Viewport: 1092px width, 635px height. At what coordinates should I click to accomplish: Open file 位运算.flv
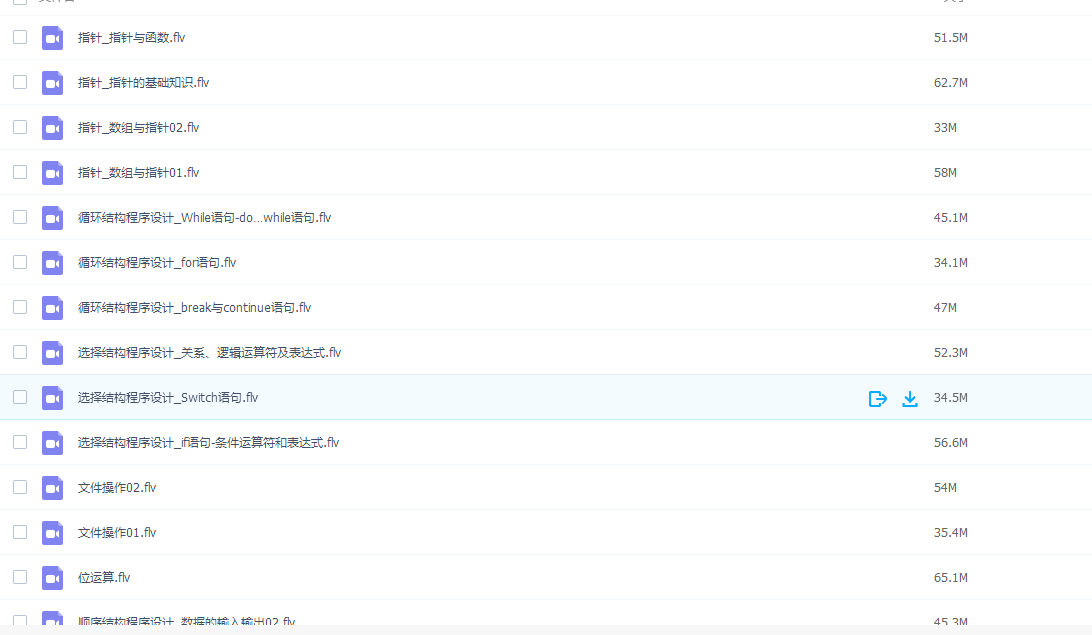click(x=104, y=578)
